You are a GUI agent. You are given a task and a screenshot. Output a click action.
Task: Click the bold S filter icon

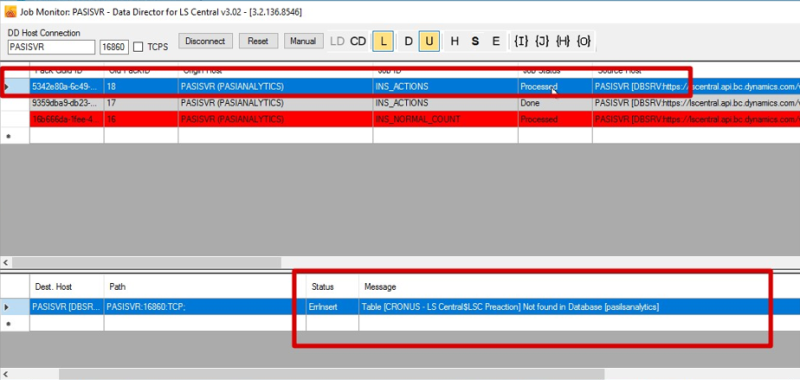pos(475,41)
